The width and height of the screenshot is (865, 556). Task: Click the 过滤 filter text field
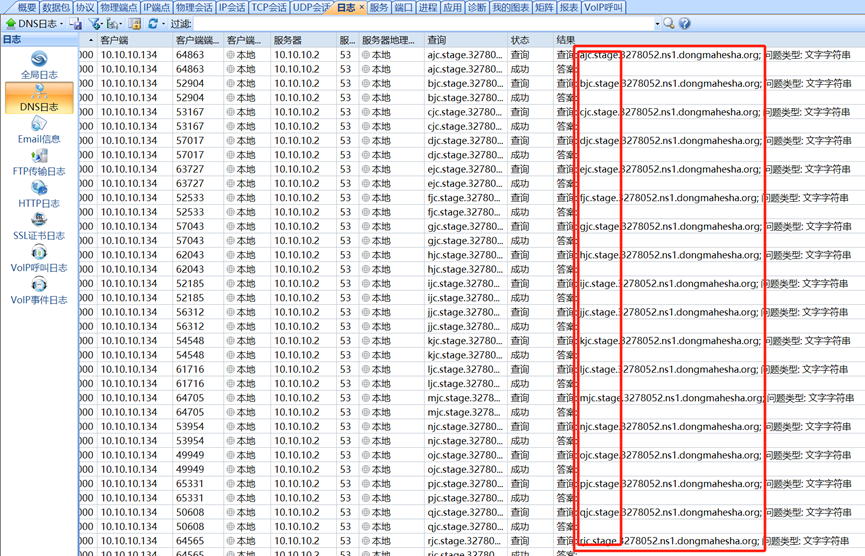(420, 24)
